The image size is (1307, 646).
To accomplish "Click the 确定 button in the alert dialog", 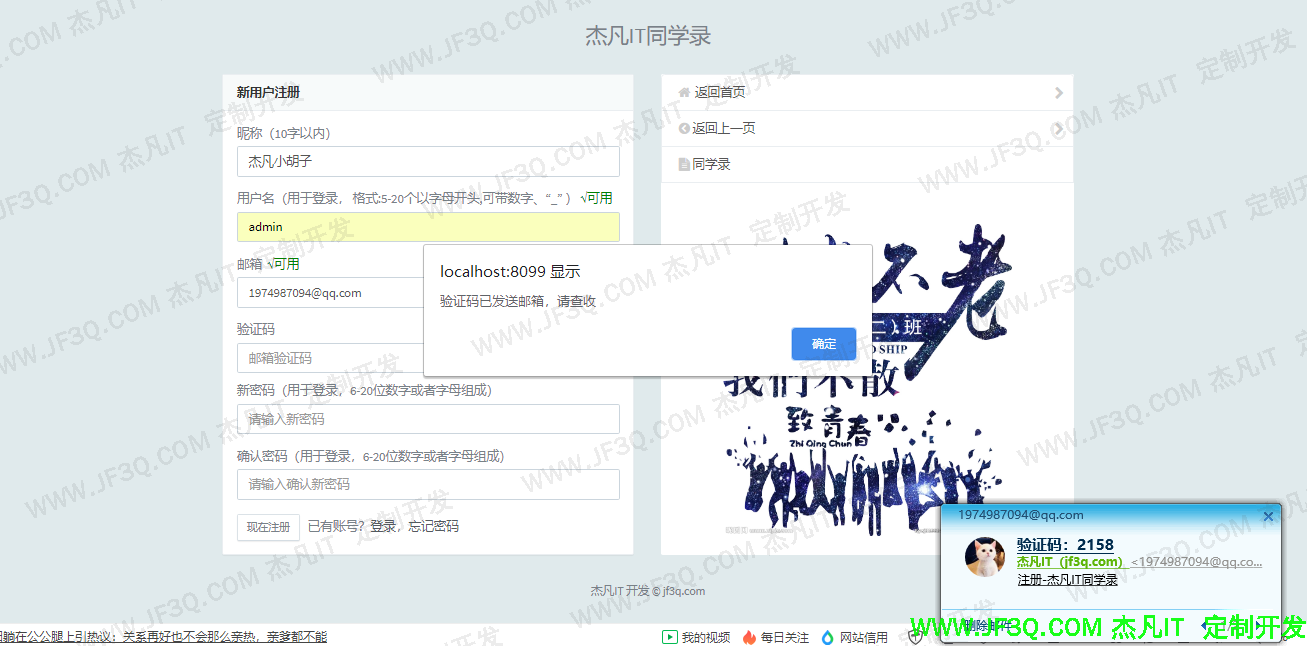I will pyautogui.click(x=823, y=344).
